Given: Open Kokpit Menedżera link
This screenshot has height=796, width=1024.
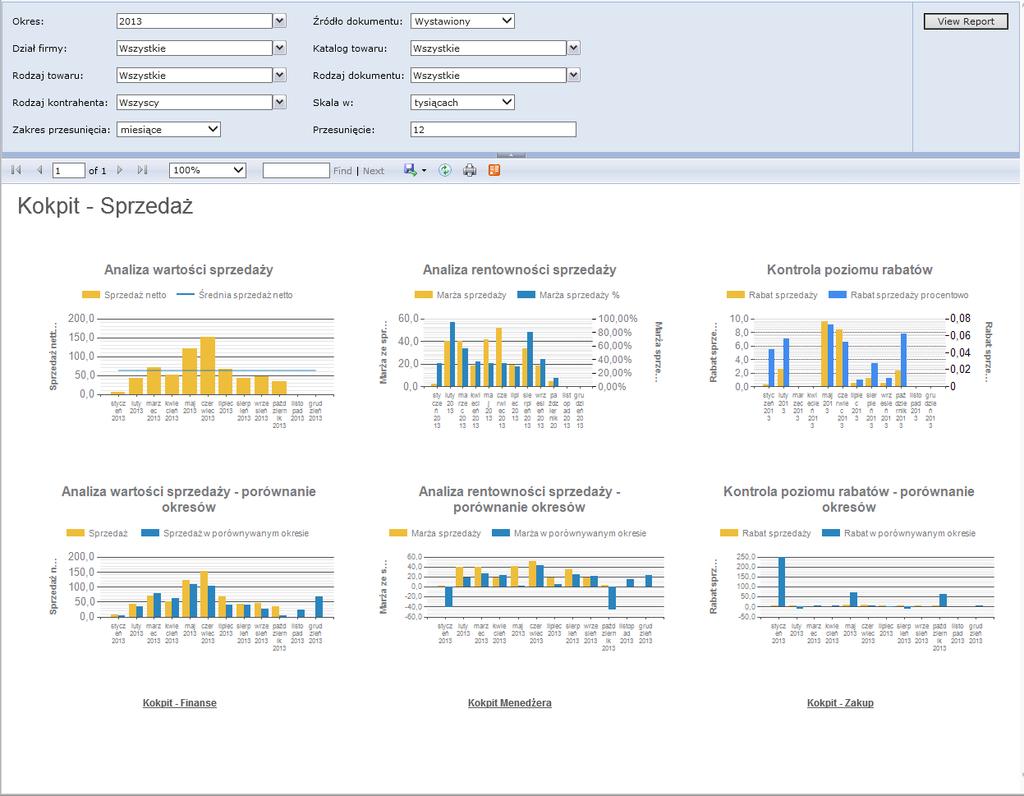Looking at the screenshot, I should [509, 703].
